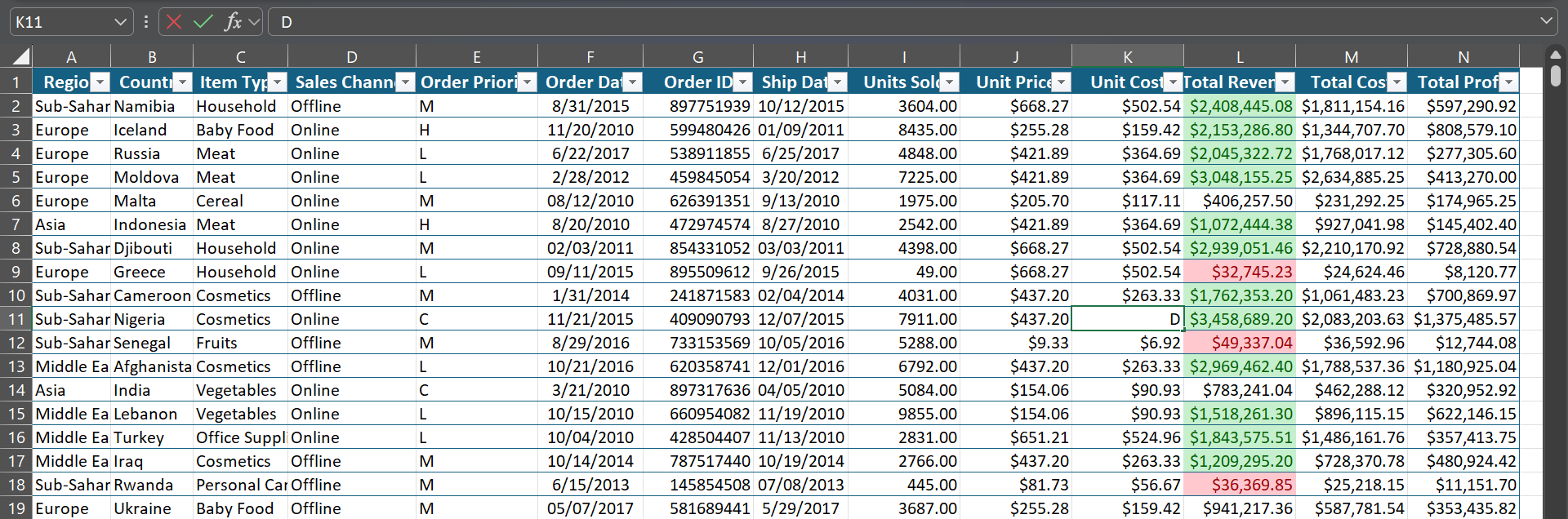Select the red $49,337.04 revenue cell
Viewport: 1568px width, 519px height.
pos(1239,343)
